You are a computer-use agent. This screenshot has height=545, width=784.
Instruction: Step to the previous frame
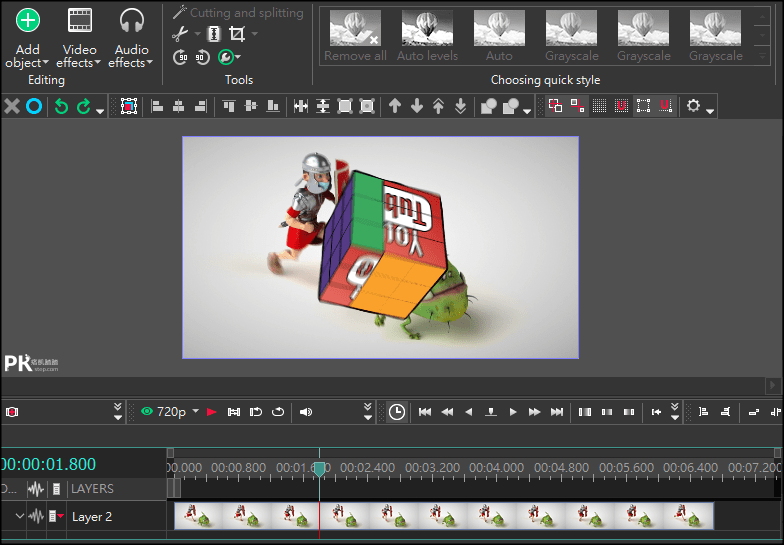[x=468, y=412]
